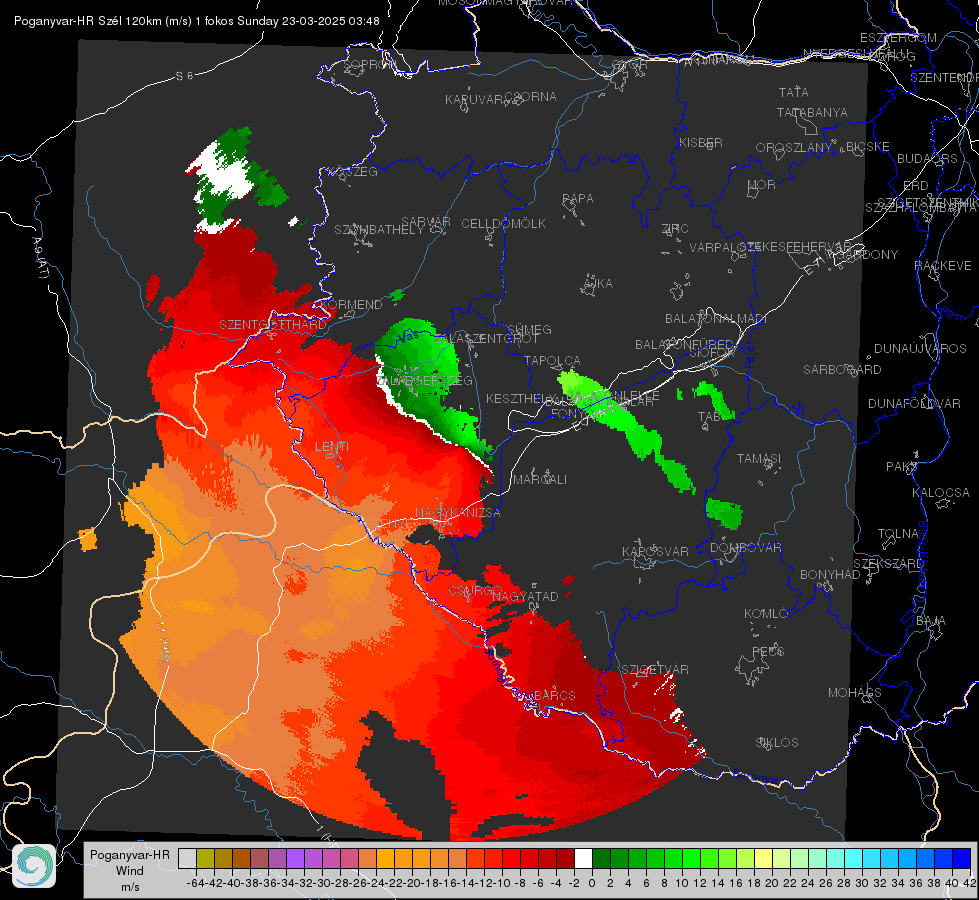The image size is (979, 900).
Task: Click the BARCS city label
Action: tap(554, 695)
